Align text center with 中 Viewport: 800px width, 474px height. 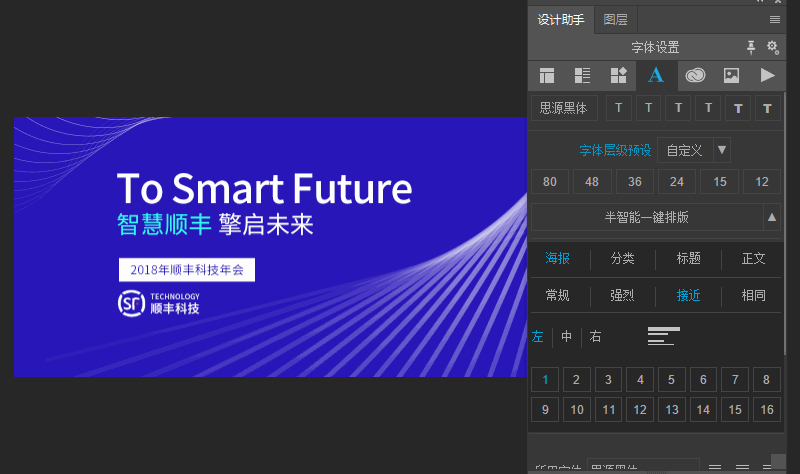click(x=566, y=336)
